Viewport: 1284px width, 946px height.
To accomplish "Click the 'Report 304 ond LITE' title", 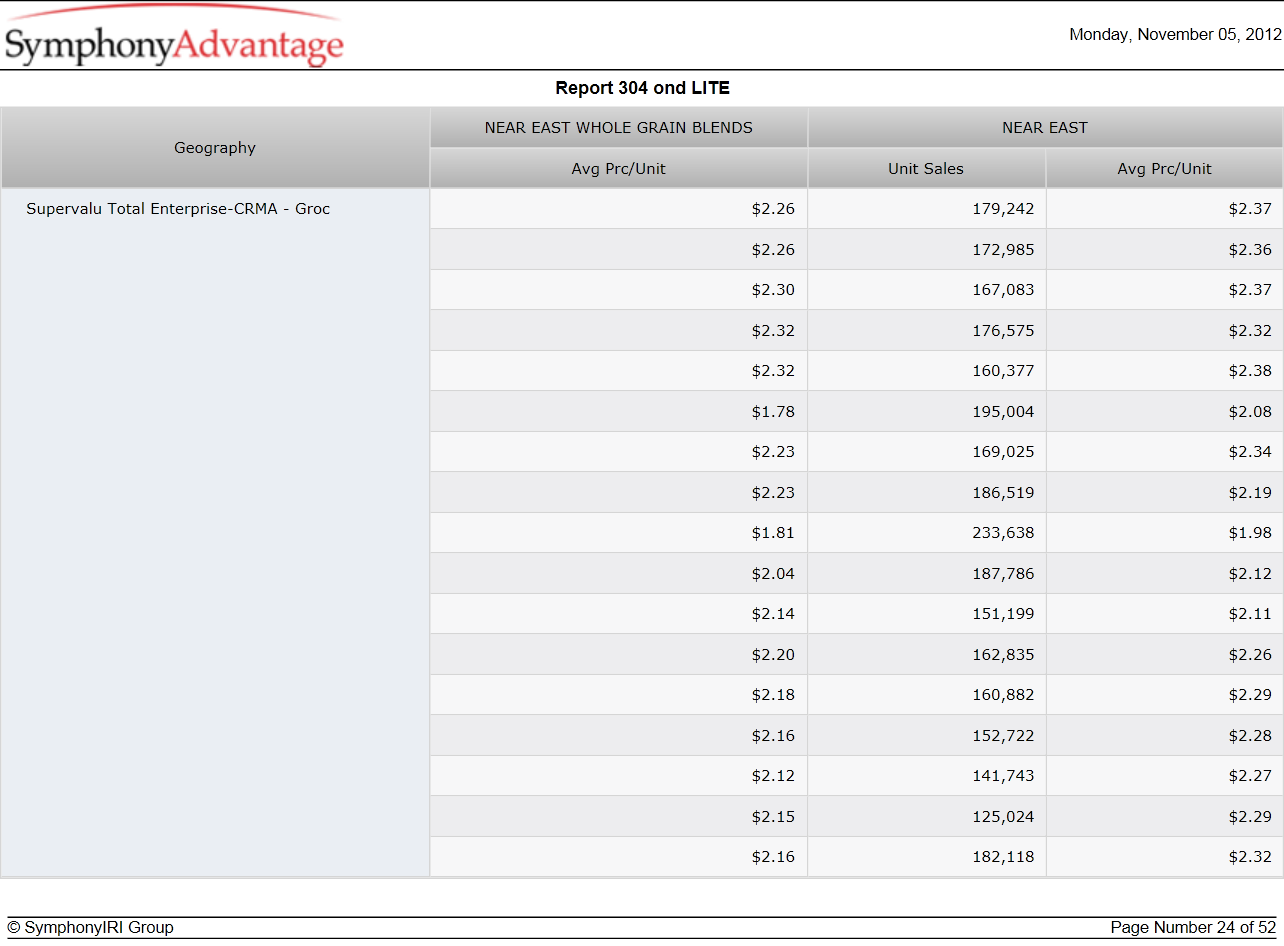I will click(642, 88).
